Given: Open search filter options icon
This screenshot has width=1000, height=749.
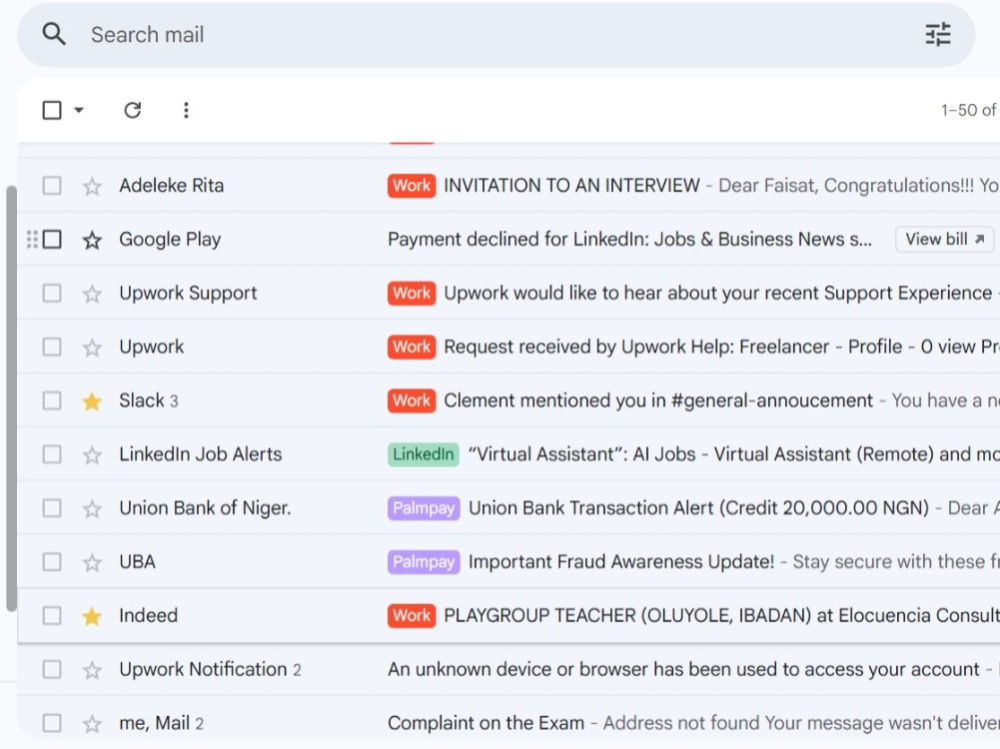Looking at the screenshot, I should point(938,34).
